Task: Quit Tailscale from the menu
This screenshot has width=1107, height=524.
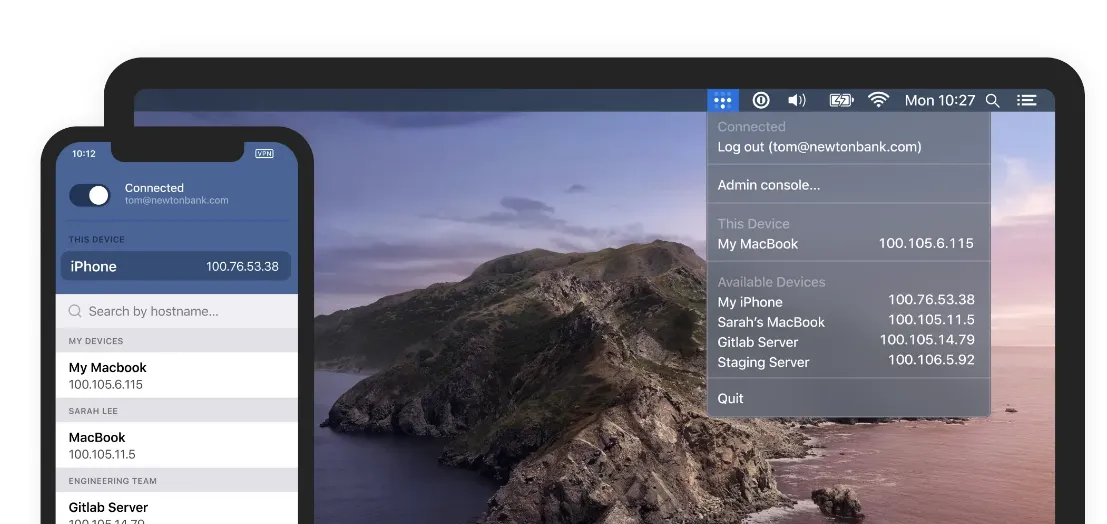Action: (x=730, y=398)
